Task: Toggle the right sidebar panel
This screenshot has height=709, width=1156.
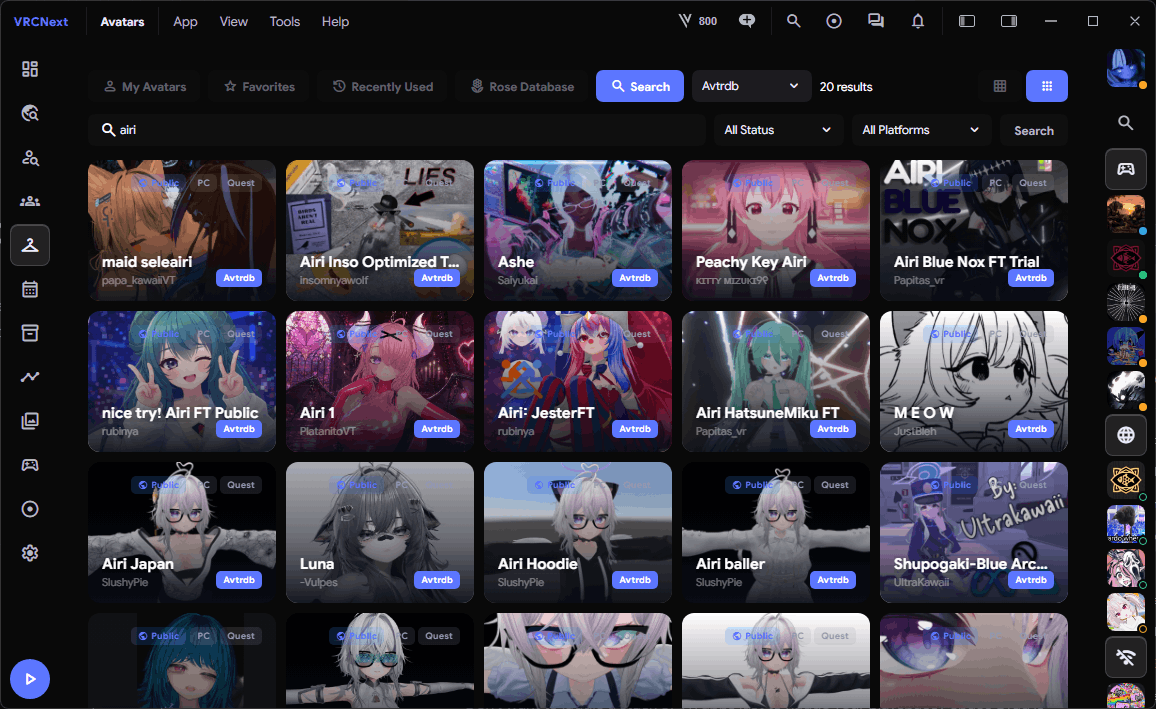Action: [1009, 21]
